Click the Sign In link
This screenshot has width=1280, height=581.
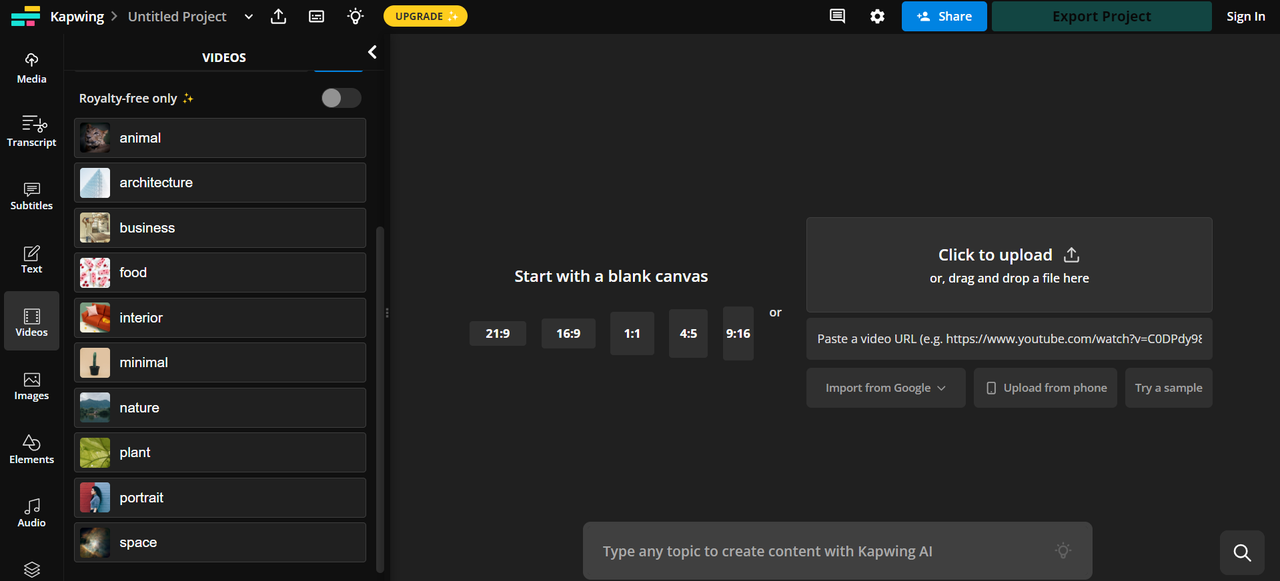(x=1245, y=16)
